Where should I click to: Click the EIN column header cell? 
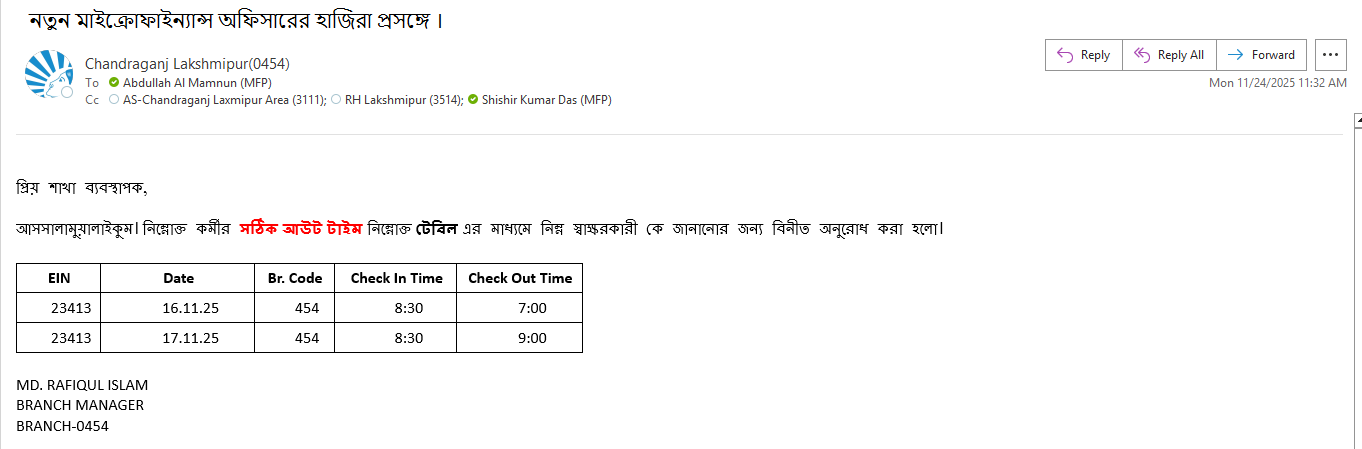59,278
